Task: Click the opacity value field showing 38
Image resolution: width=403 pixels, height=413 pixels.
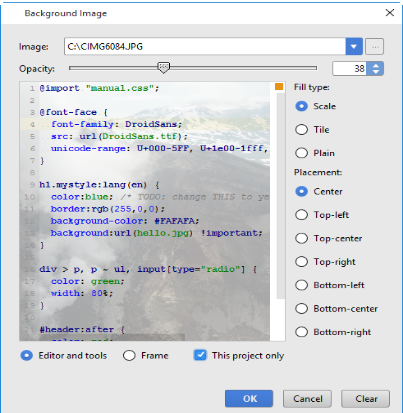Action: point(349,69)
